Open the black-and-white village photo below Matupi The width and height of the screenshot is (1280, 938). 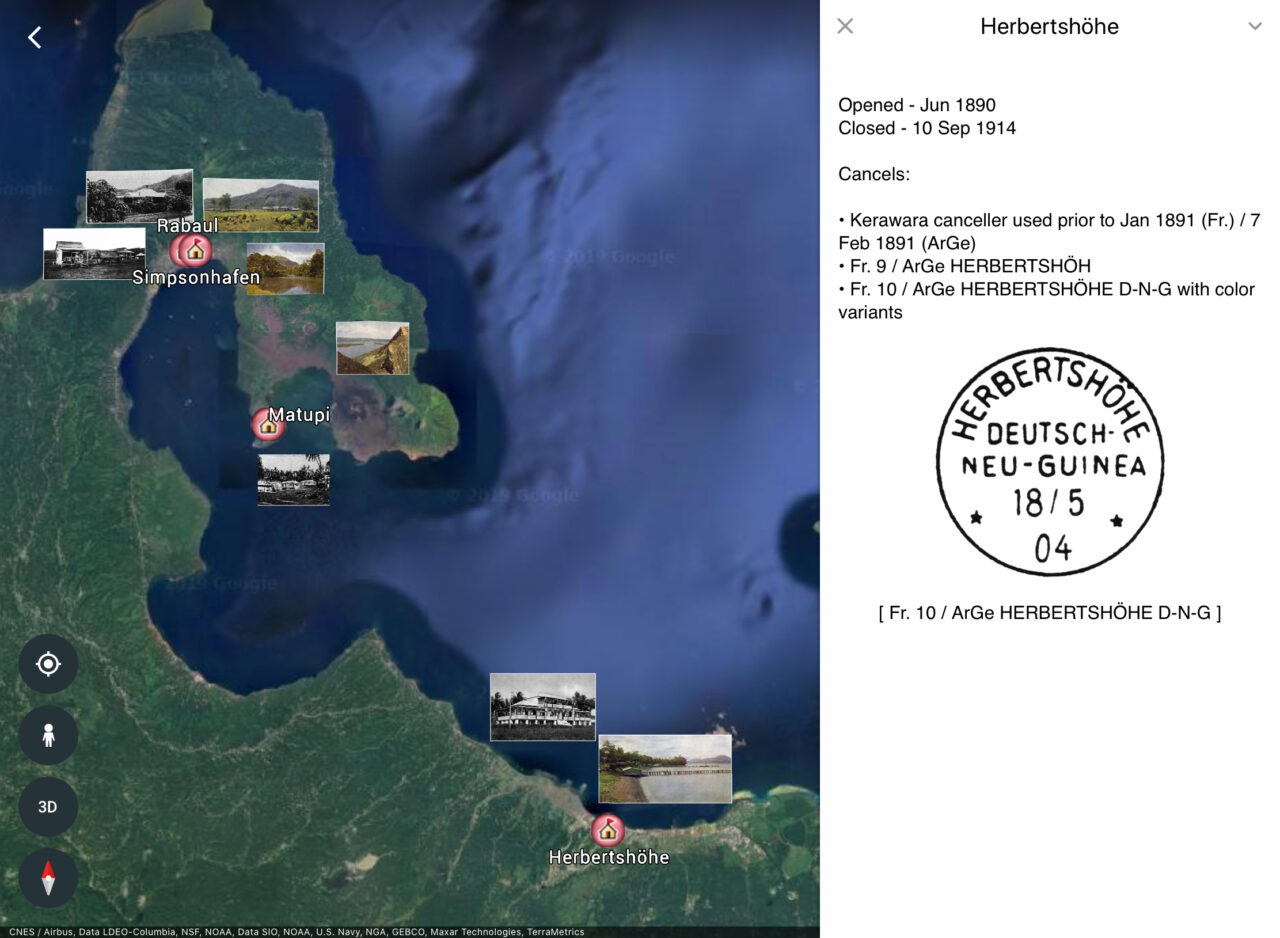[293, 481]
